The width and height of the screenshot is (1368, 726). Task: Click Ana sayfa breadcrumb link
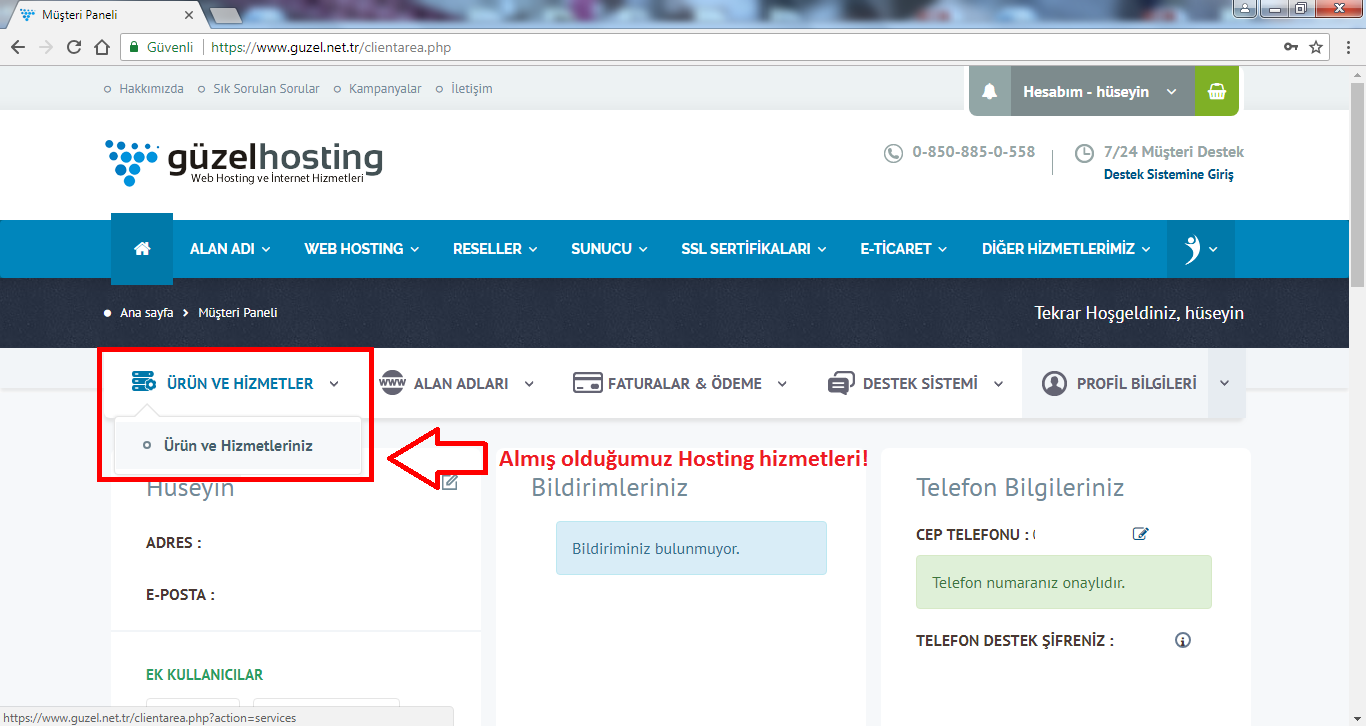146,313
